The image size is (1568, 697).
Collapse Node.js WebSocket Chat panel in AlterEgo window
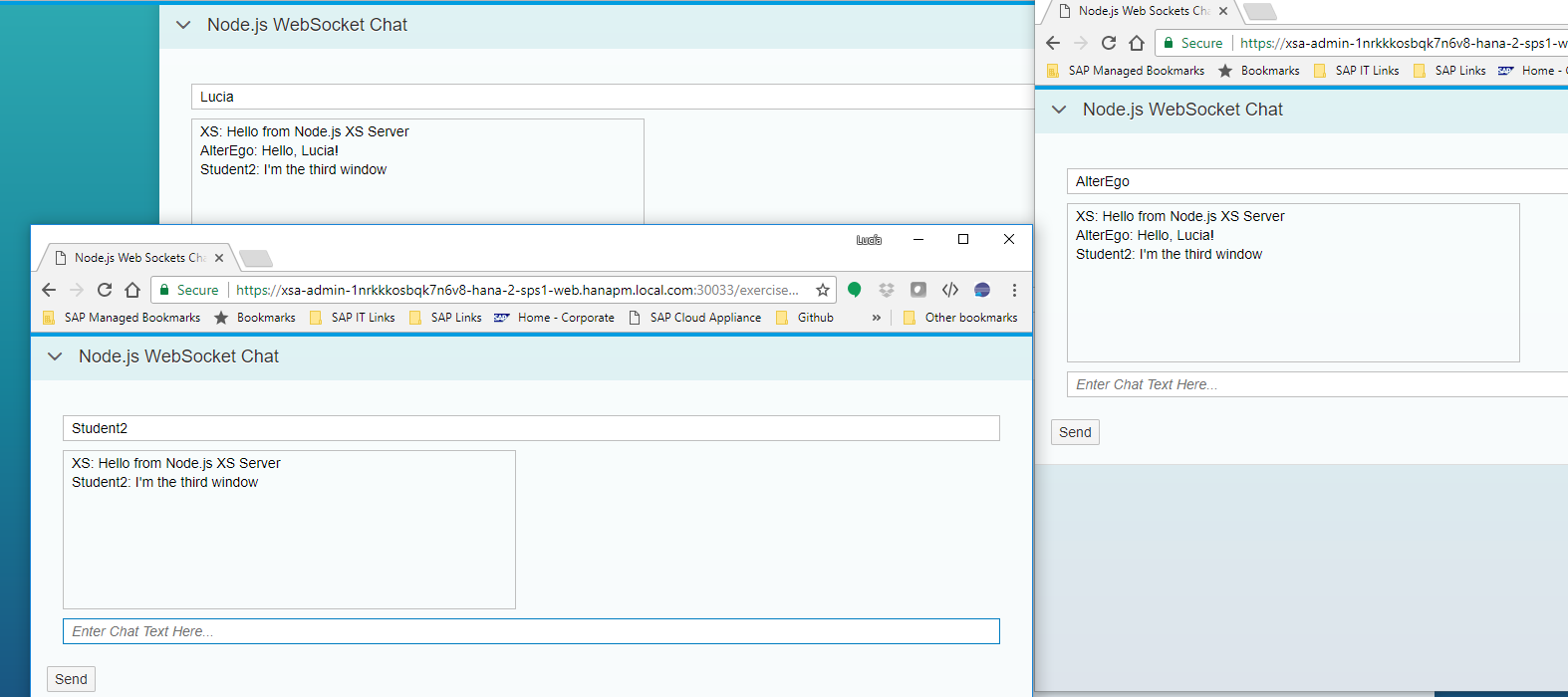(1059, 110)
